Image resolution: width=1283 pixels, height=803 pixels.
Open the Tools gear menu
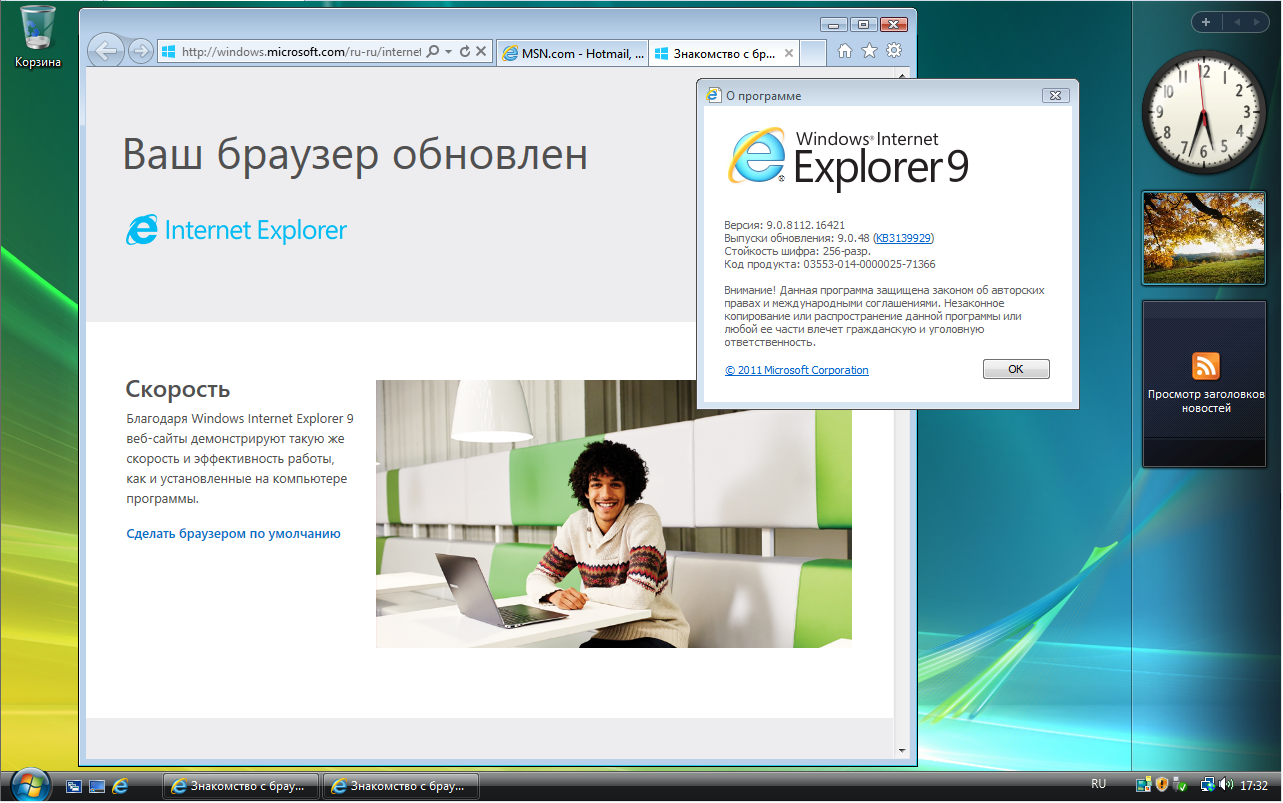(894, 51)
